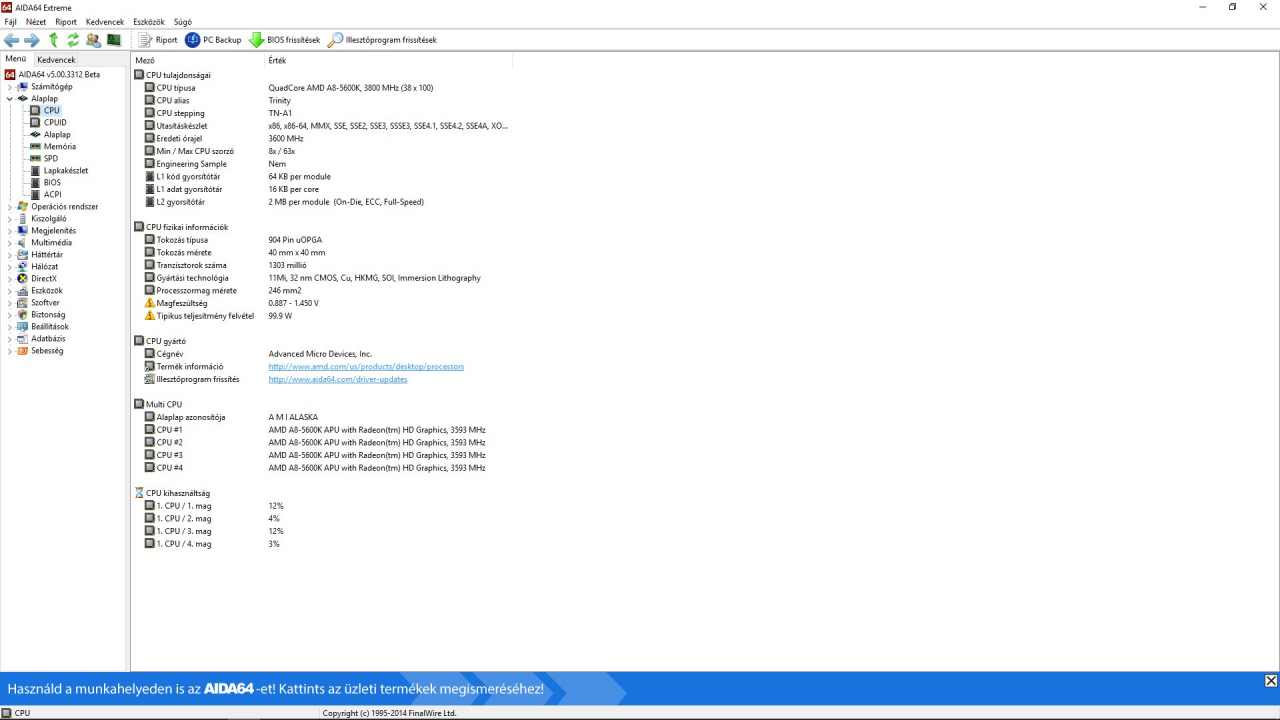Click the Forward navigation arrow
The height and width of the screenshot is (720, 1280).
[32, 40]
